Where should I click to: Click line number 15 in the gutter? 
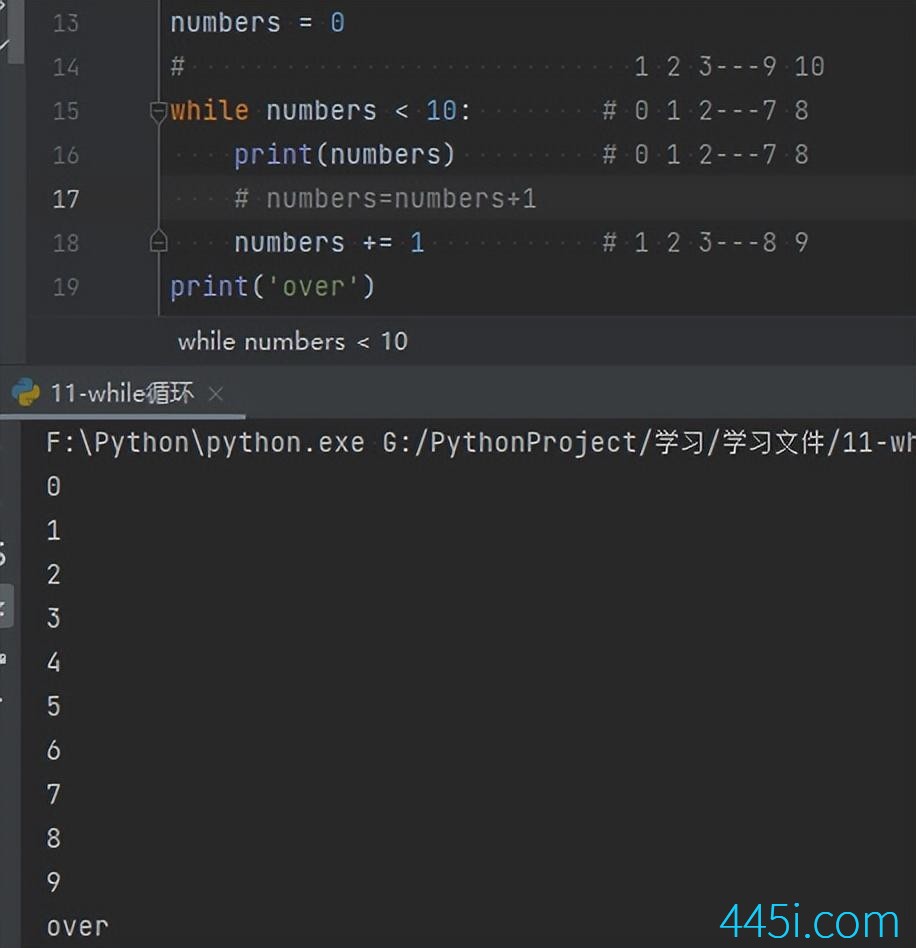66,111
